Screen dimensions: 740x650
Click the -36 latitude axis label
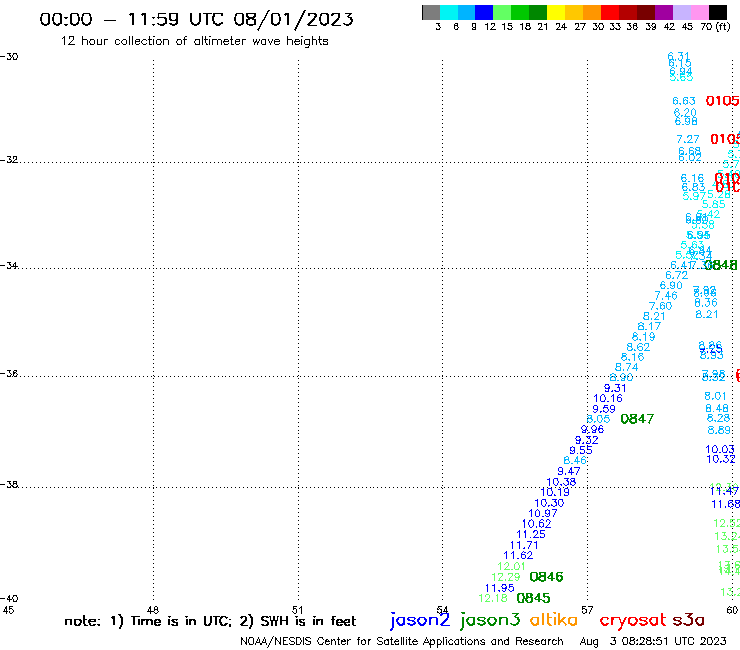pos(9,373)
